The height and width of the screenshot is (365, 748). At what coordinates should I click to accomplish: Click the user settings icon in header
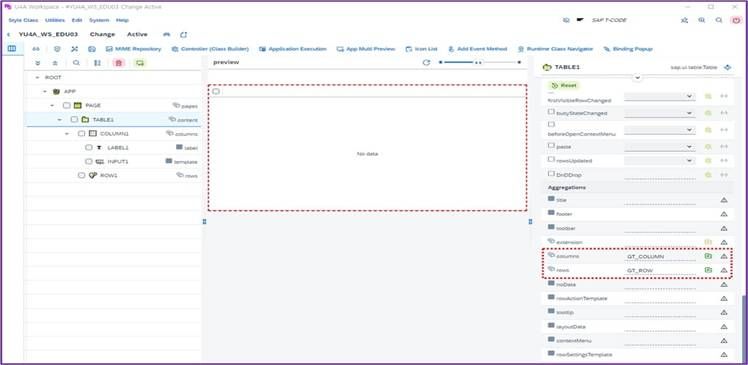[685, 21]
